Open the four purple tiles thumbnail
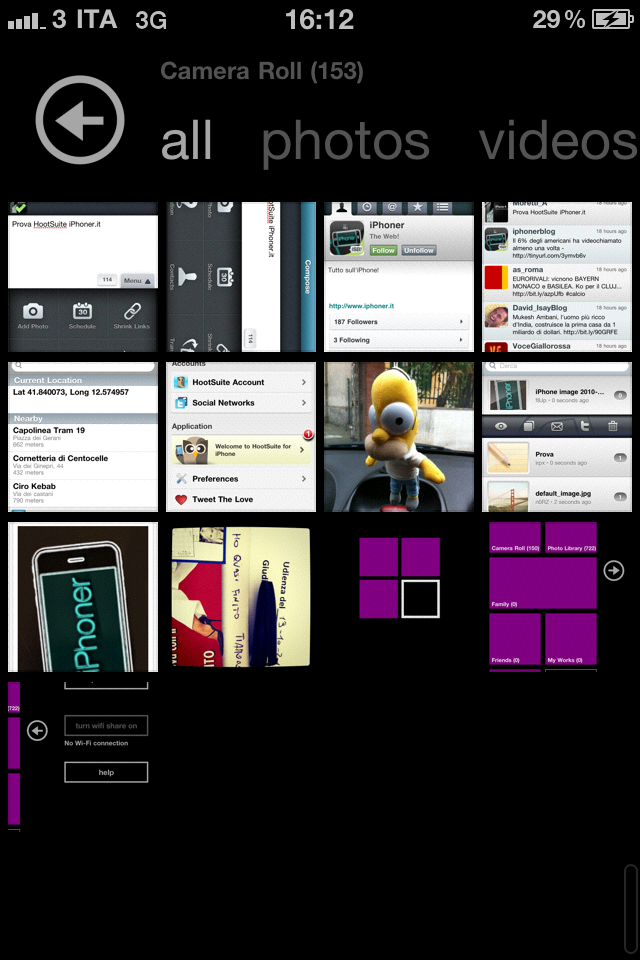The width and height of the screenshot is (640, 960). pos(399,597)
